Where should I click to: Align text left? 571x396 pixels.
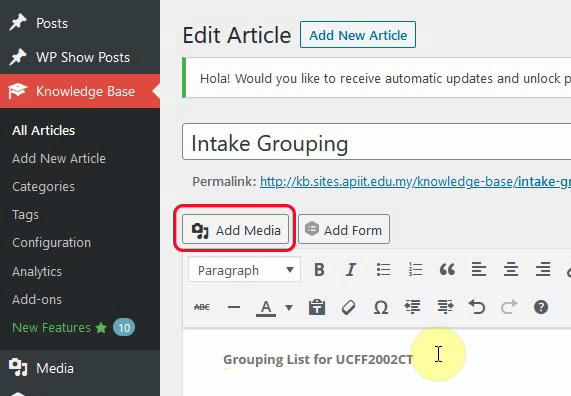[479, 270]
